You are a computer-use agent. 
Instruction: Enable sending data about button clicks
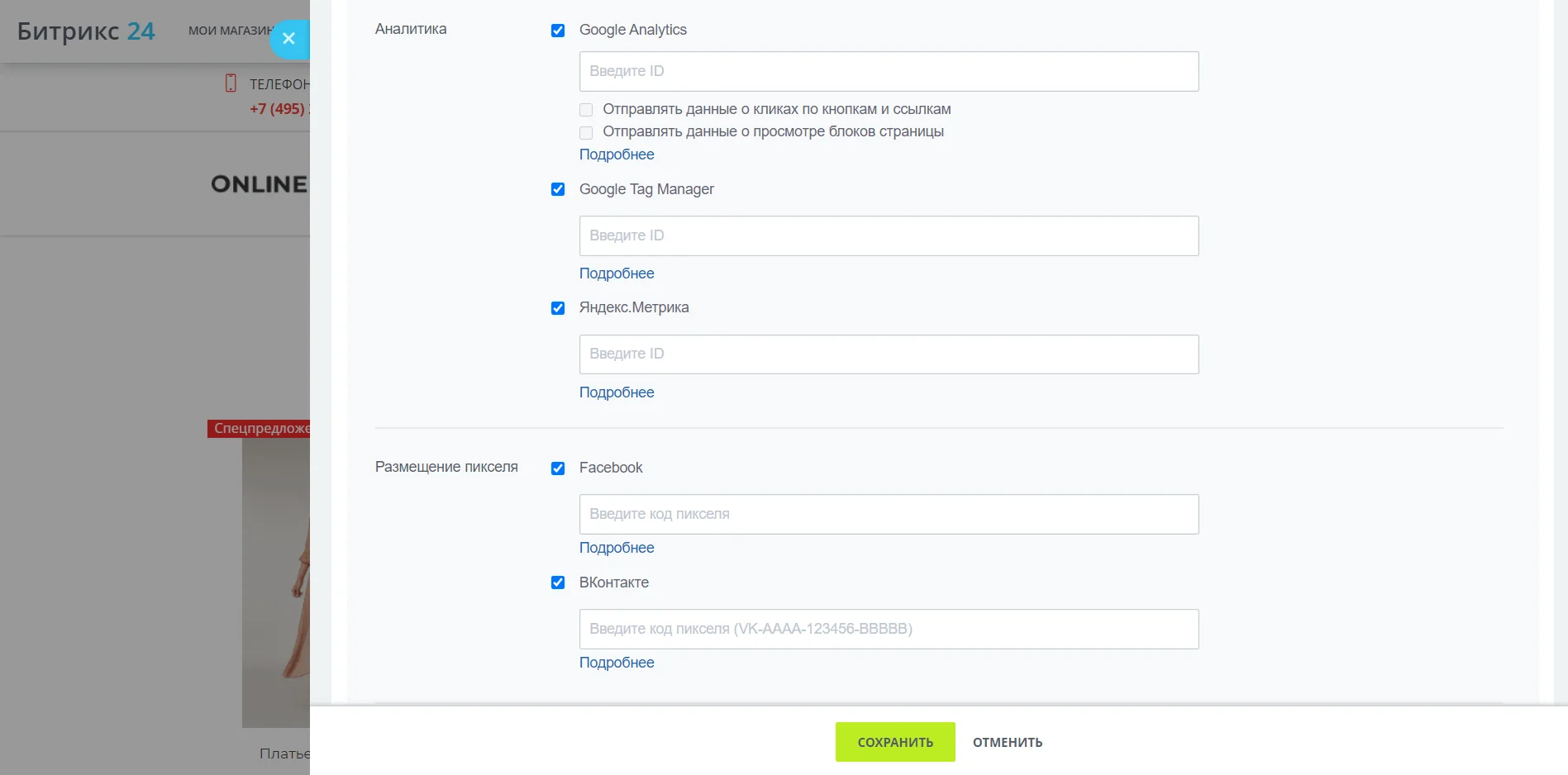point(586,110)
